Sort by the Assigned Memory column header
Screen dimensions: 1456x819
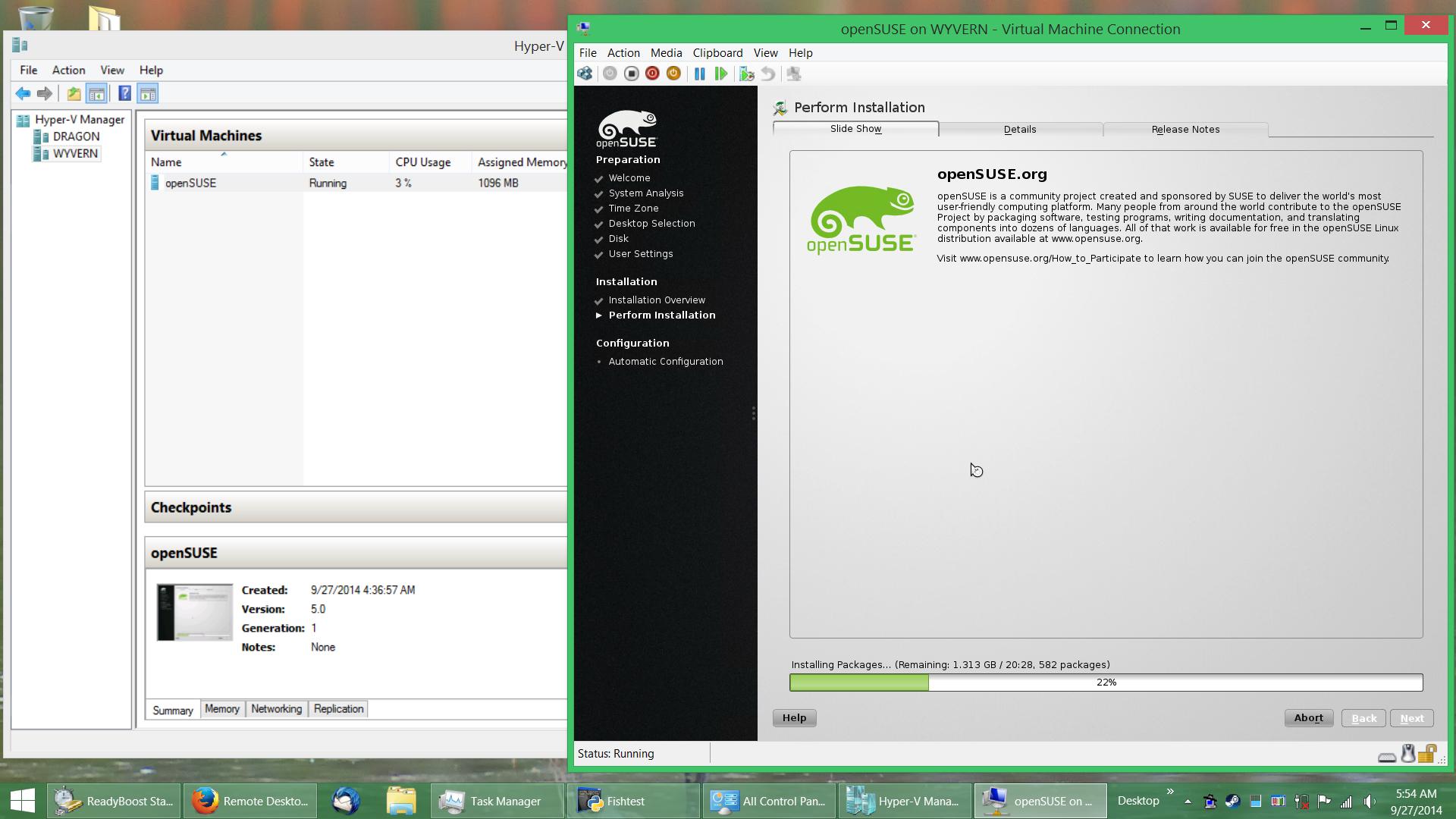[x=520, y=162]
